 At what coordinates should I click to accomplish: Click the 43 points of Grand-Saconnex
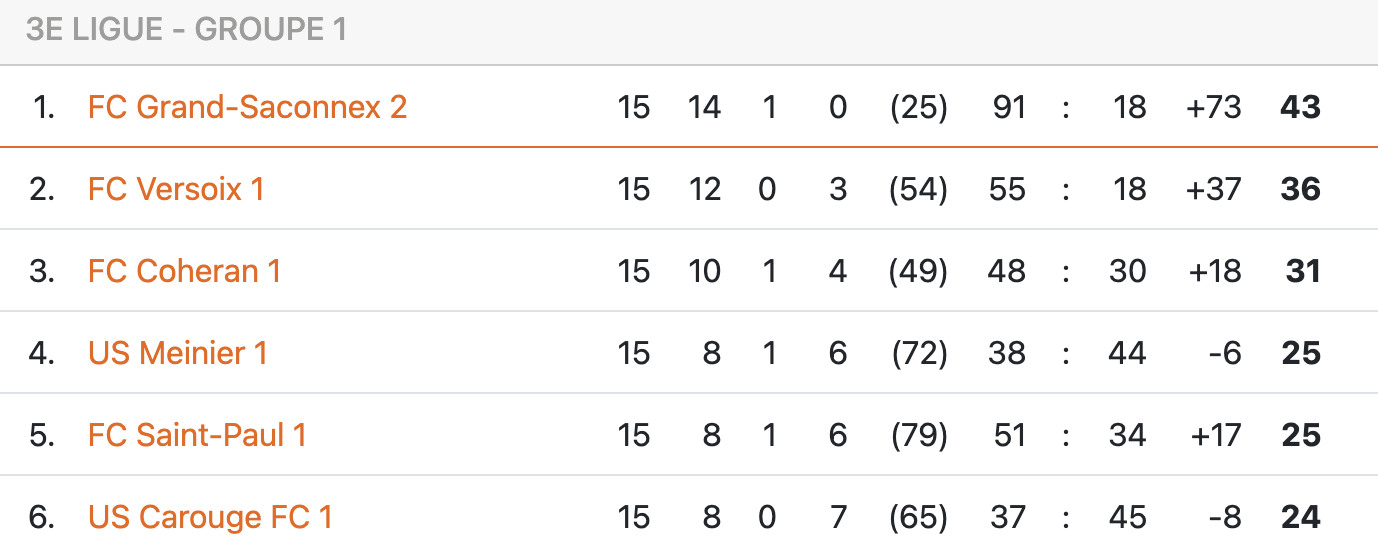pos(1301,107)
